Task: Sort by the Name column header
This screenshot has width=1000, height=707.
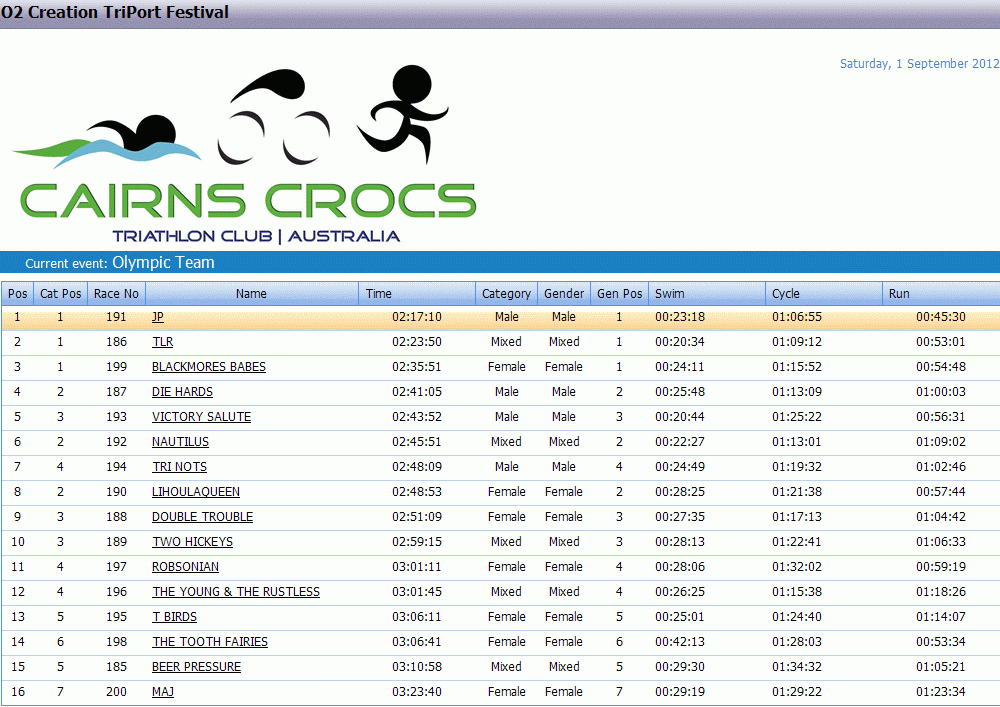Action: click(251, 293)
